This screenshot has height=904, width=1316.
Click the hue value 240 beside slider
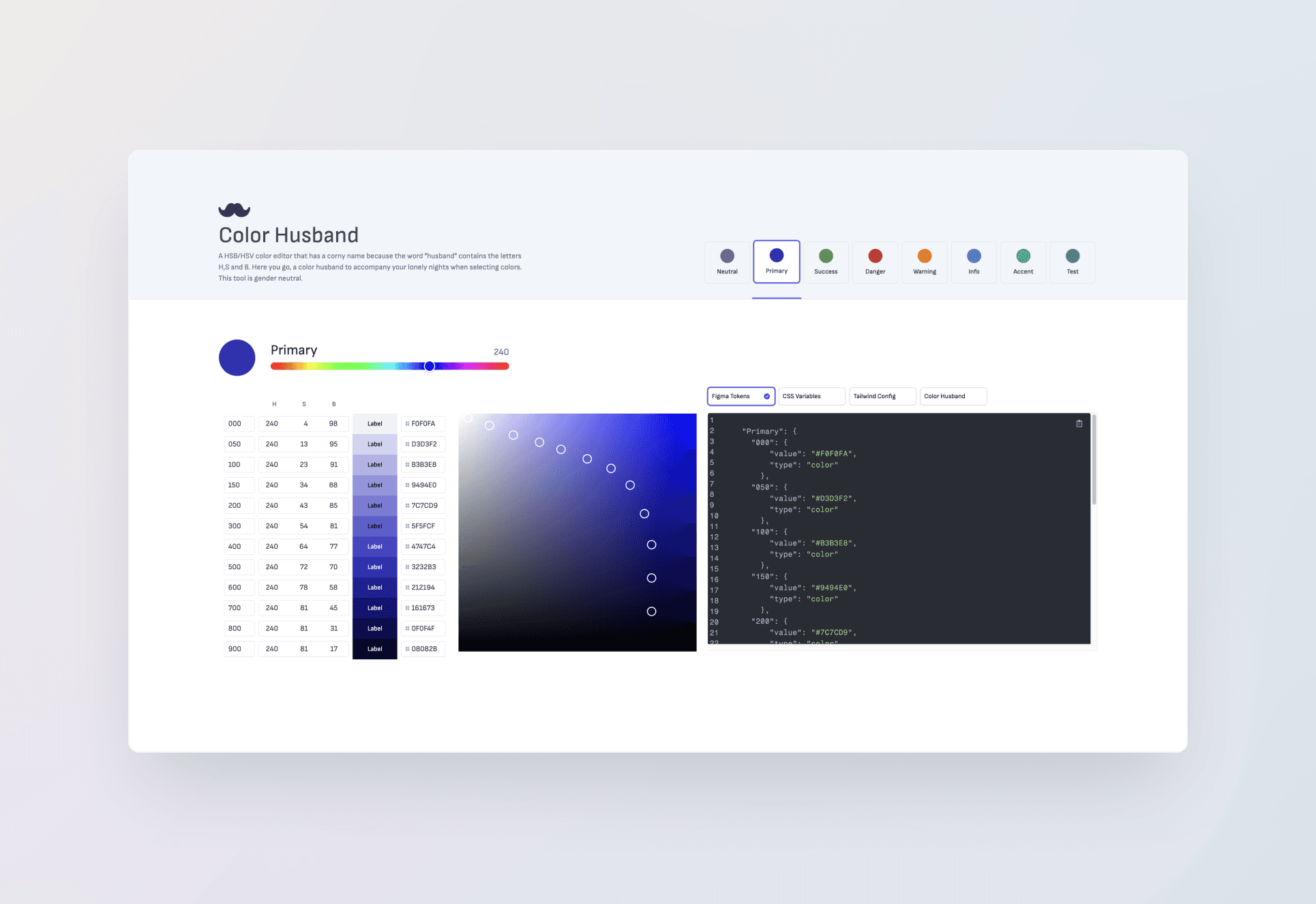(501, 352)
